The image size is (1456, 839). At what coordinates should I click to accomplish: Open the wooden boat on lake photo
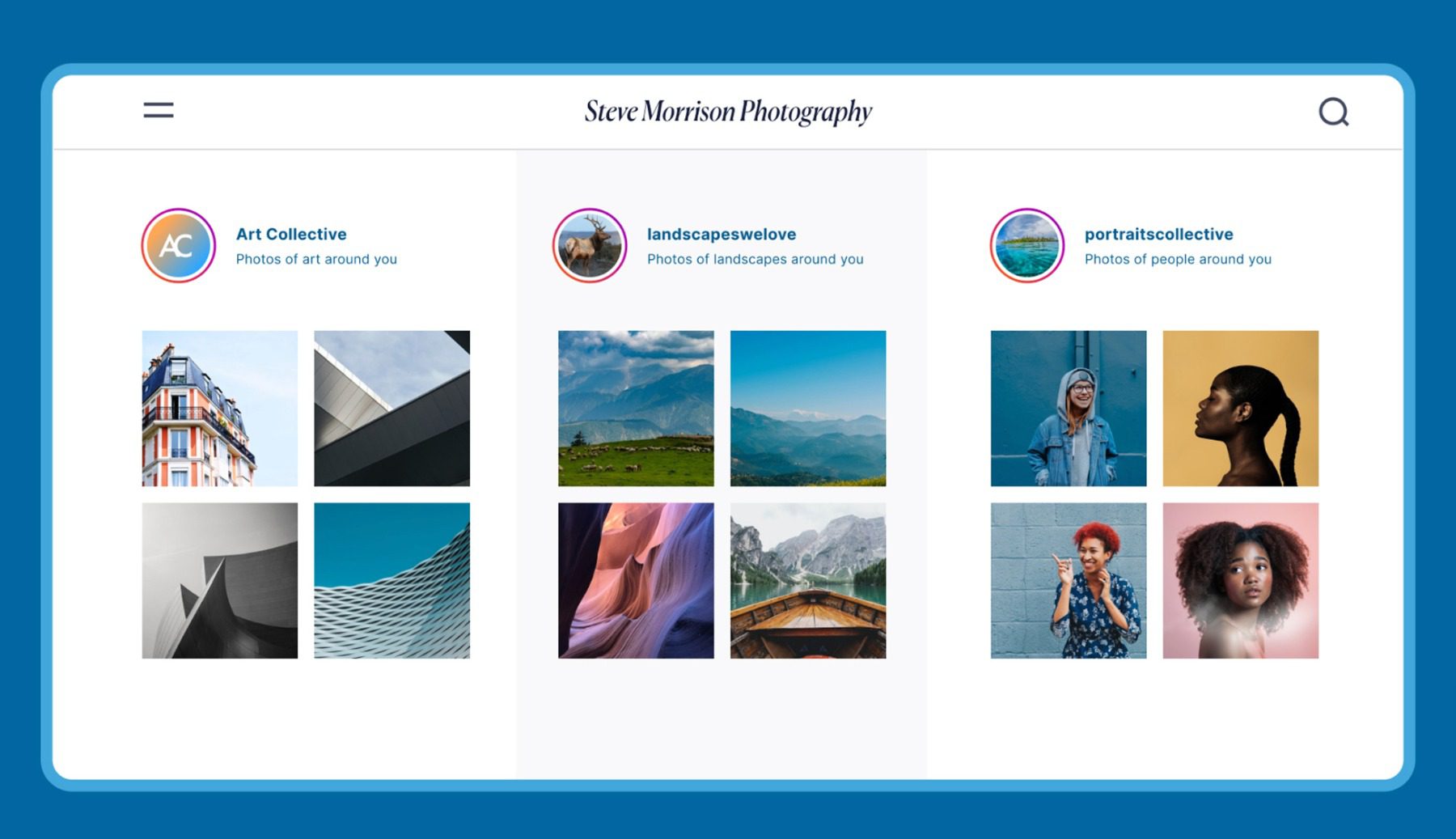pos(808,581)
